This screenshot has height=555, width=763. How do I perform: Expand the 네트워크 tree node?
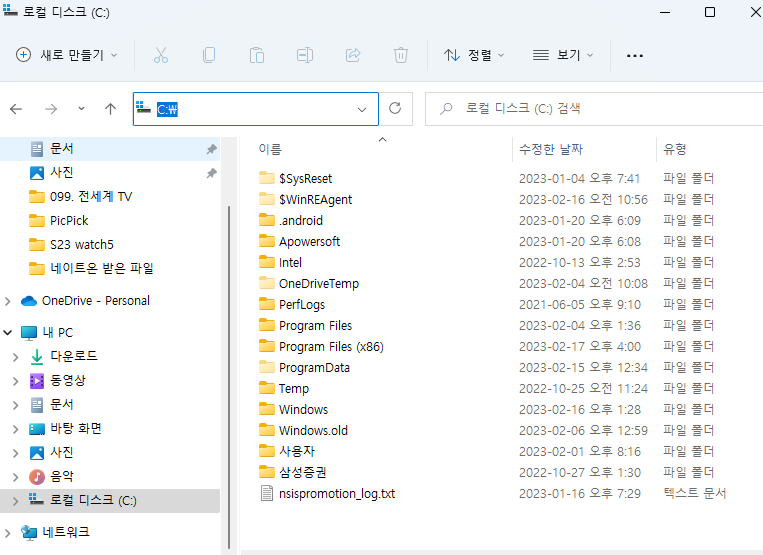tap(8, 533)
